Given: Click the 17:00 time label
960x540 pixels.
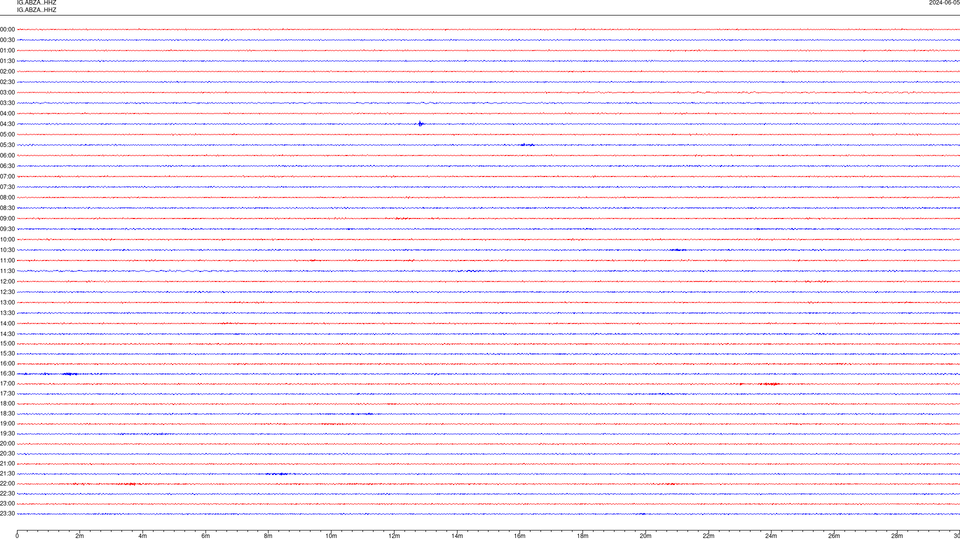Looking at the screenshot, I should [x=7, y=384].
